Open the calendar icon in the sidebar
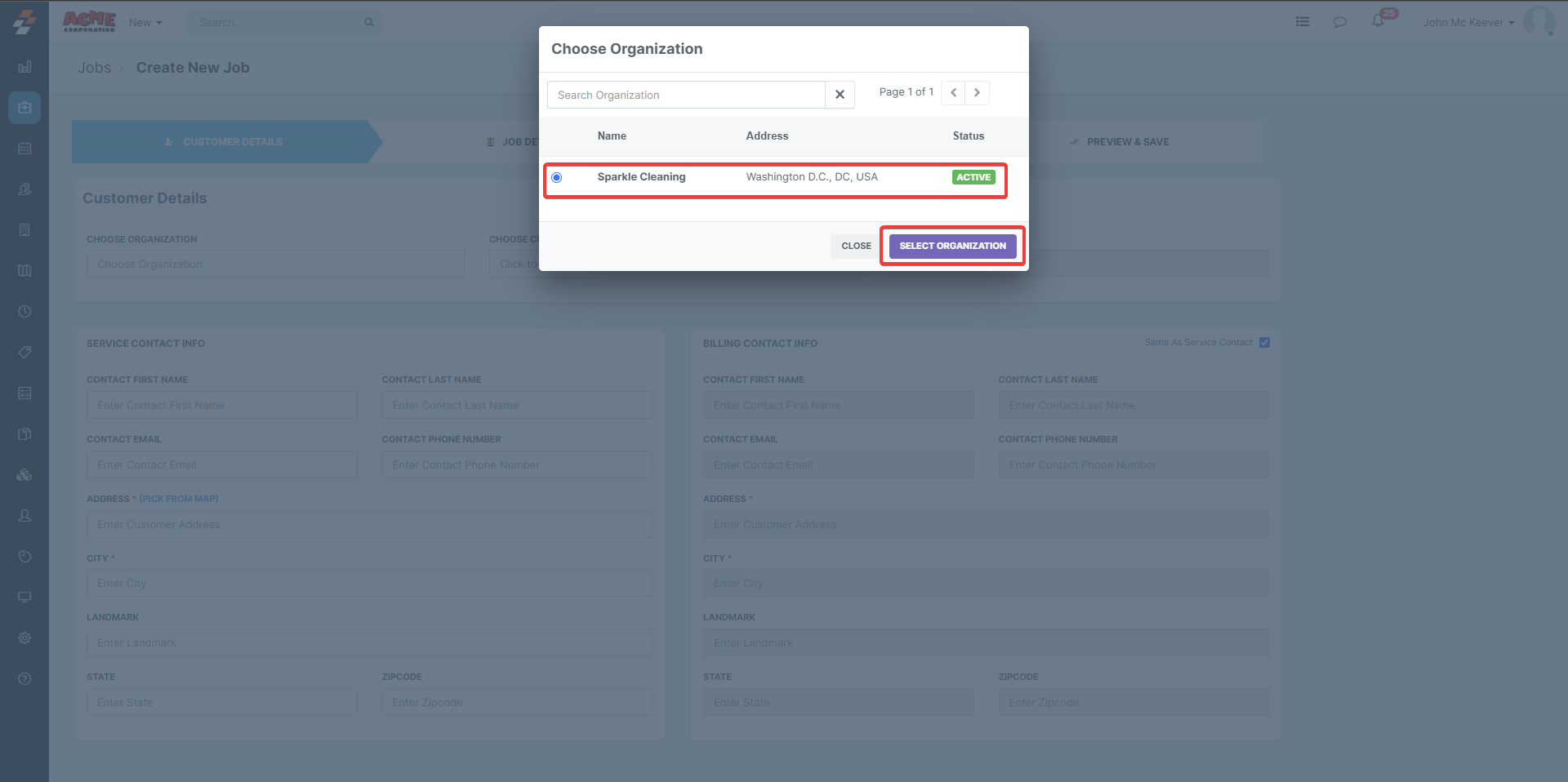Viewport: 1568px width, 782px height. tap(24, 149)
